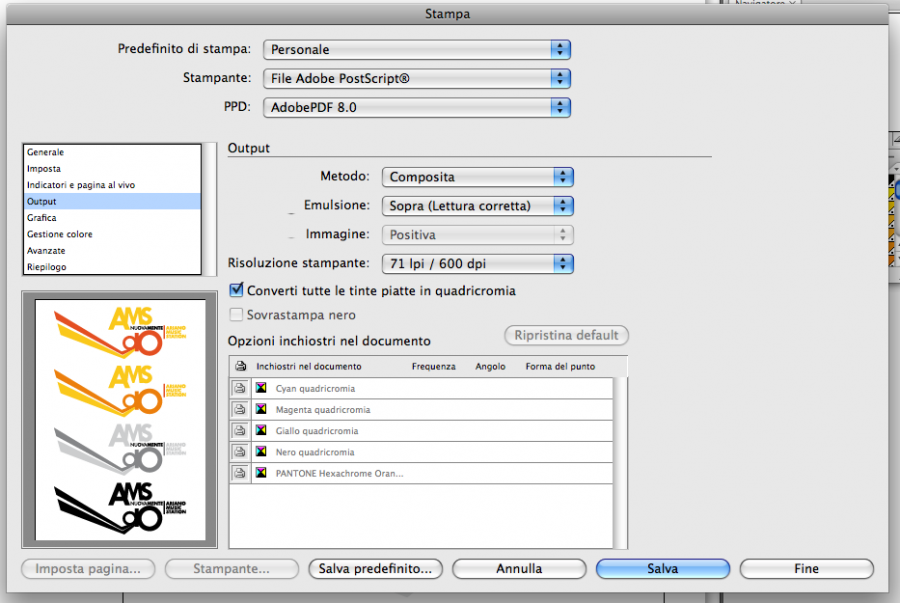Toggle printer icon for Magenta quadricromia ink
This screenshot has width=900, height=603.
240,410
